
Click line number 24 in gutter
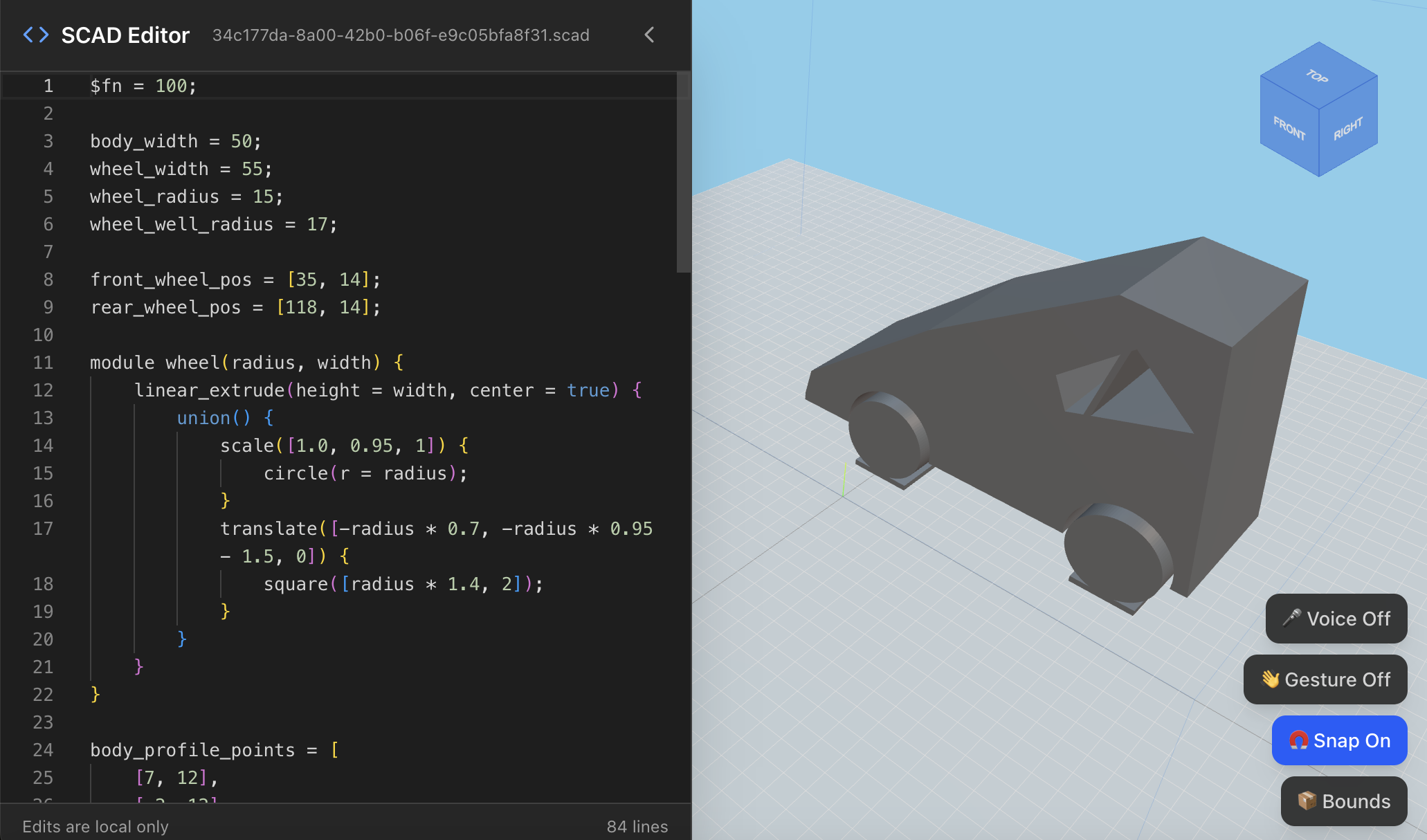(43, 750)
